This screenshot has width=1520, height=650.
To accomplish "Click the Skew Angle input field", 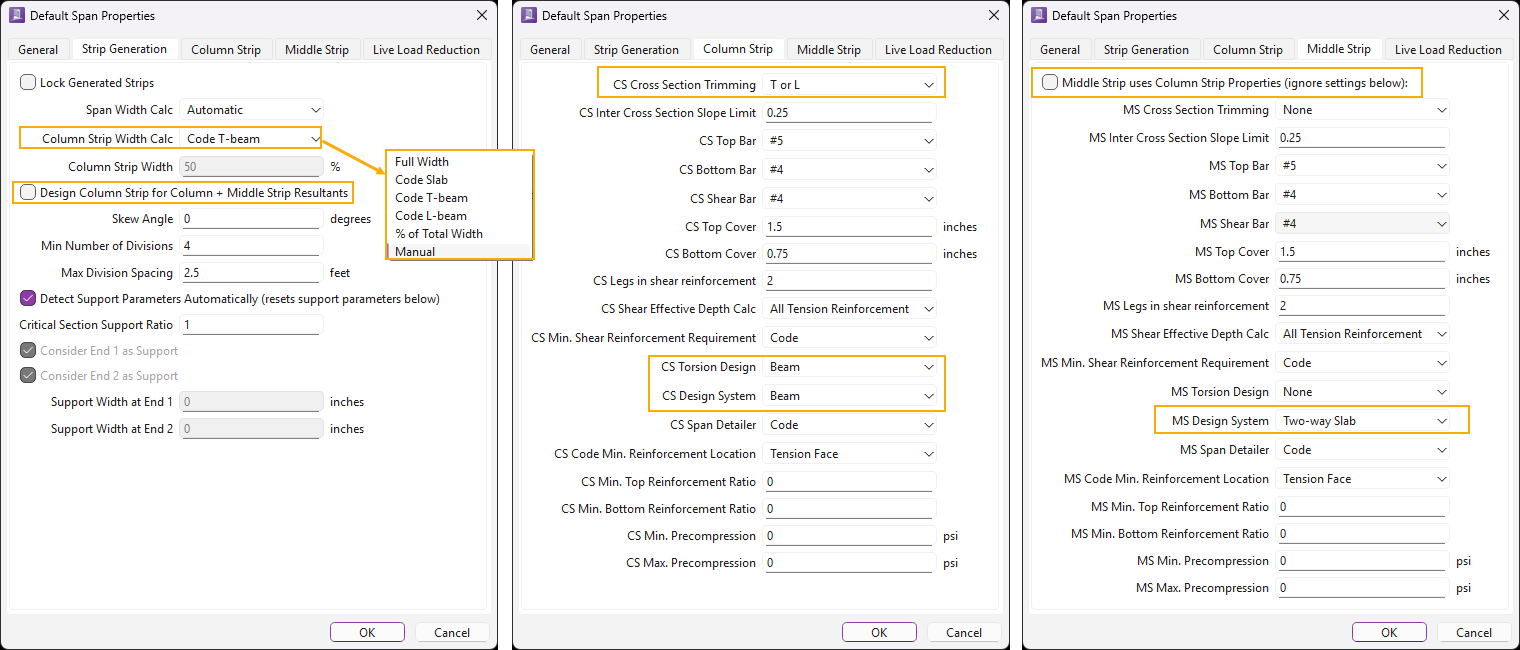I will tap(252, 219).
